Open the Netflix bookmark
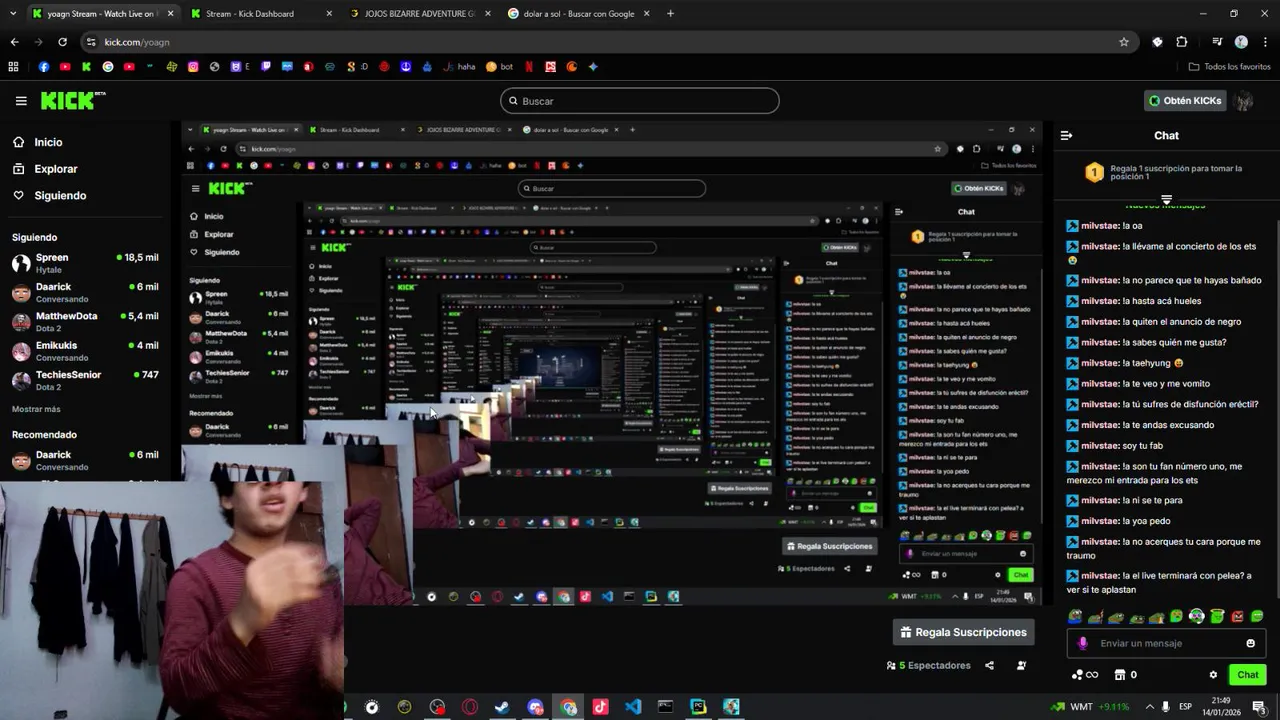Viewport: 1280px width, 720px height. click(529, 67)
